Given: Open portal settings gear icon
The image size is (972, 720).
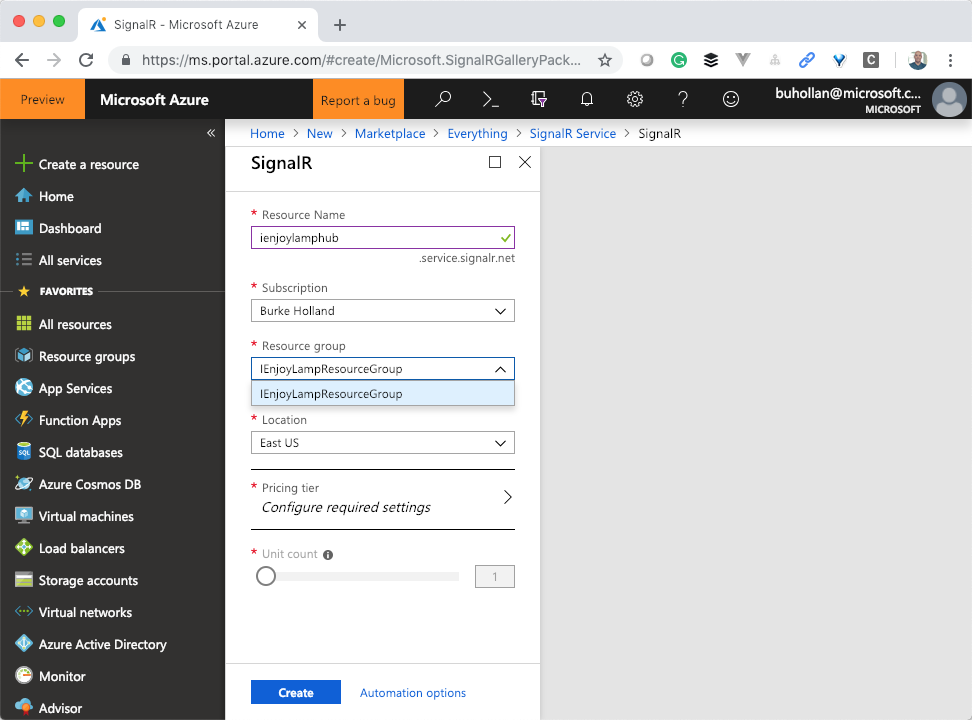Looking at the screenshot, I should tap(634, 99).
